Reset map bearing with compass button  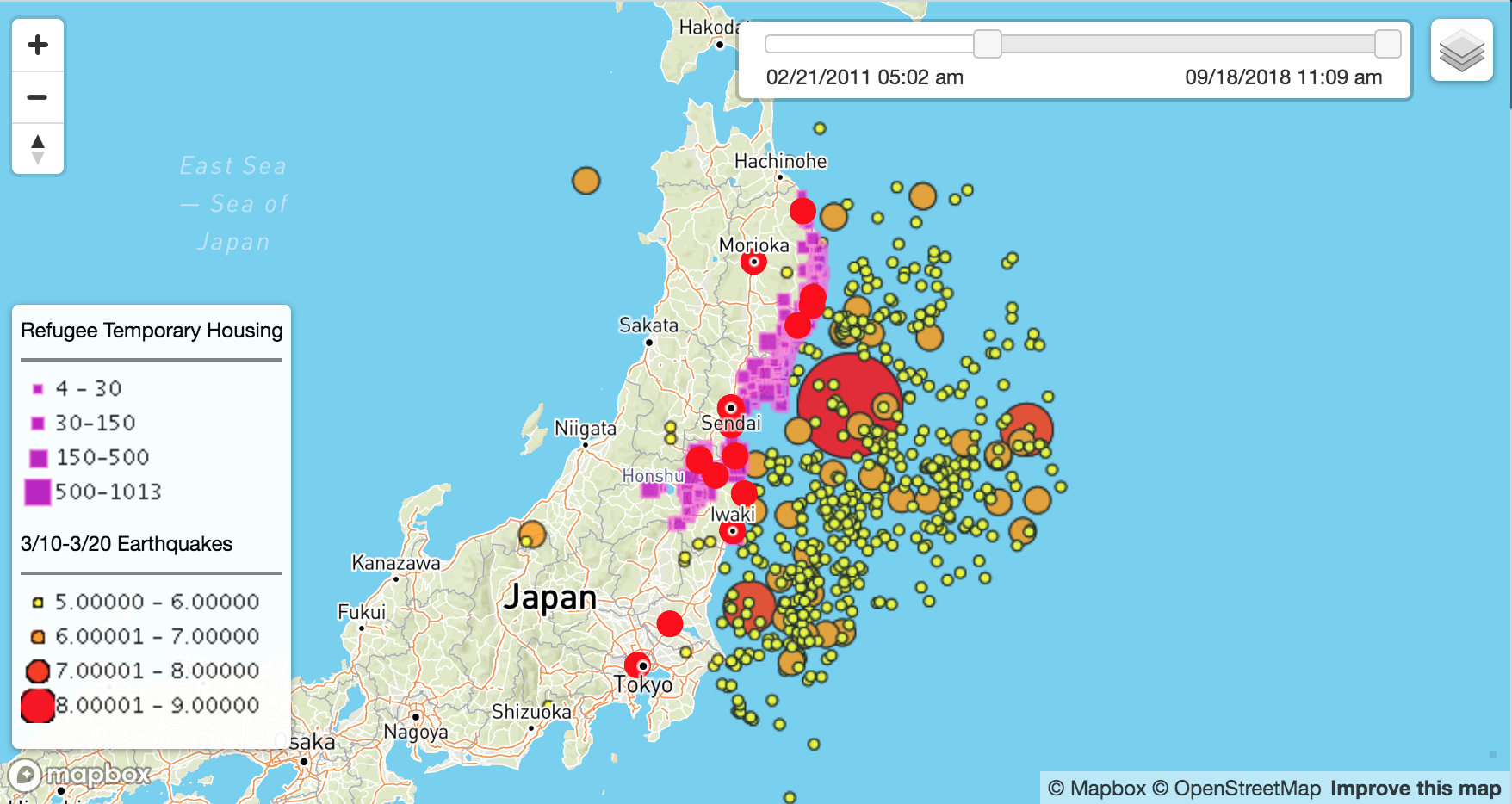(x=38, y=149)
